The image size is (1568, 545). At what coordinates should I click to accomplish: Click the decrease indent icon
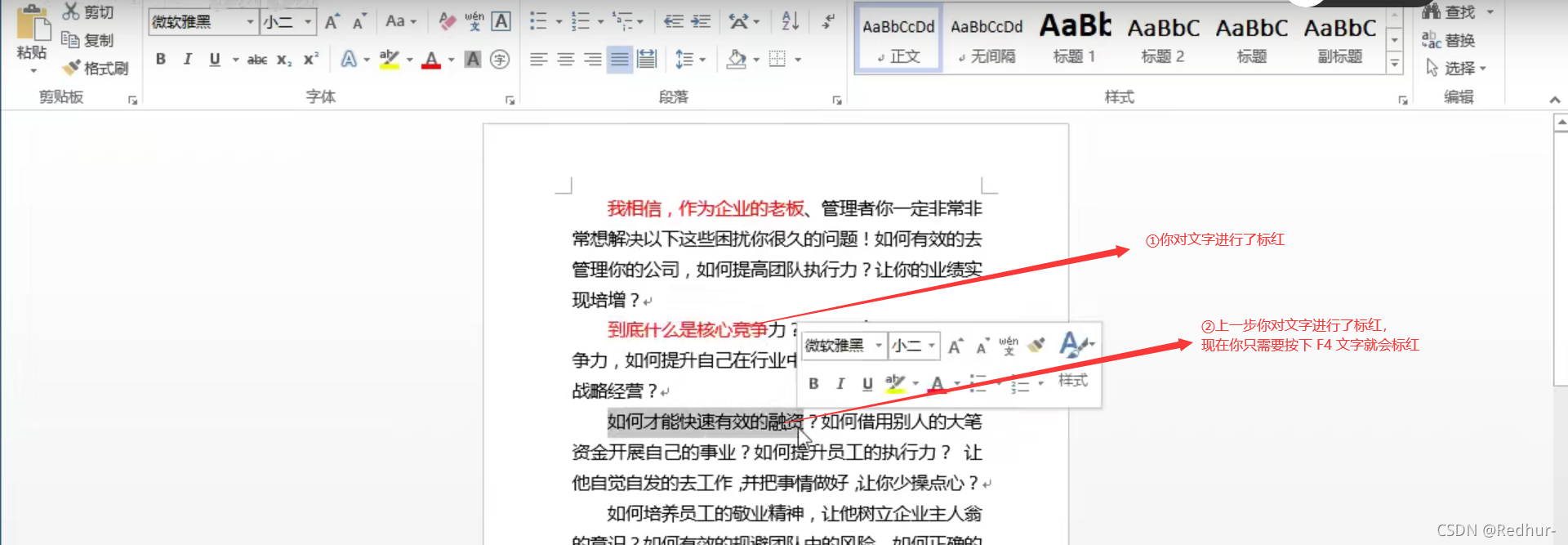pos(674,21)
